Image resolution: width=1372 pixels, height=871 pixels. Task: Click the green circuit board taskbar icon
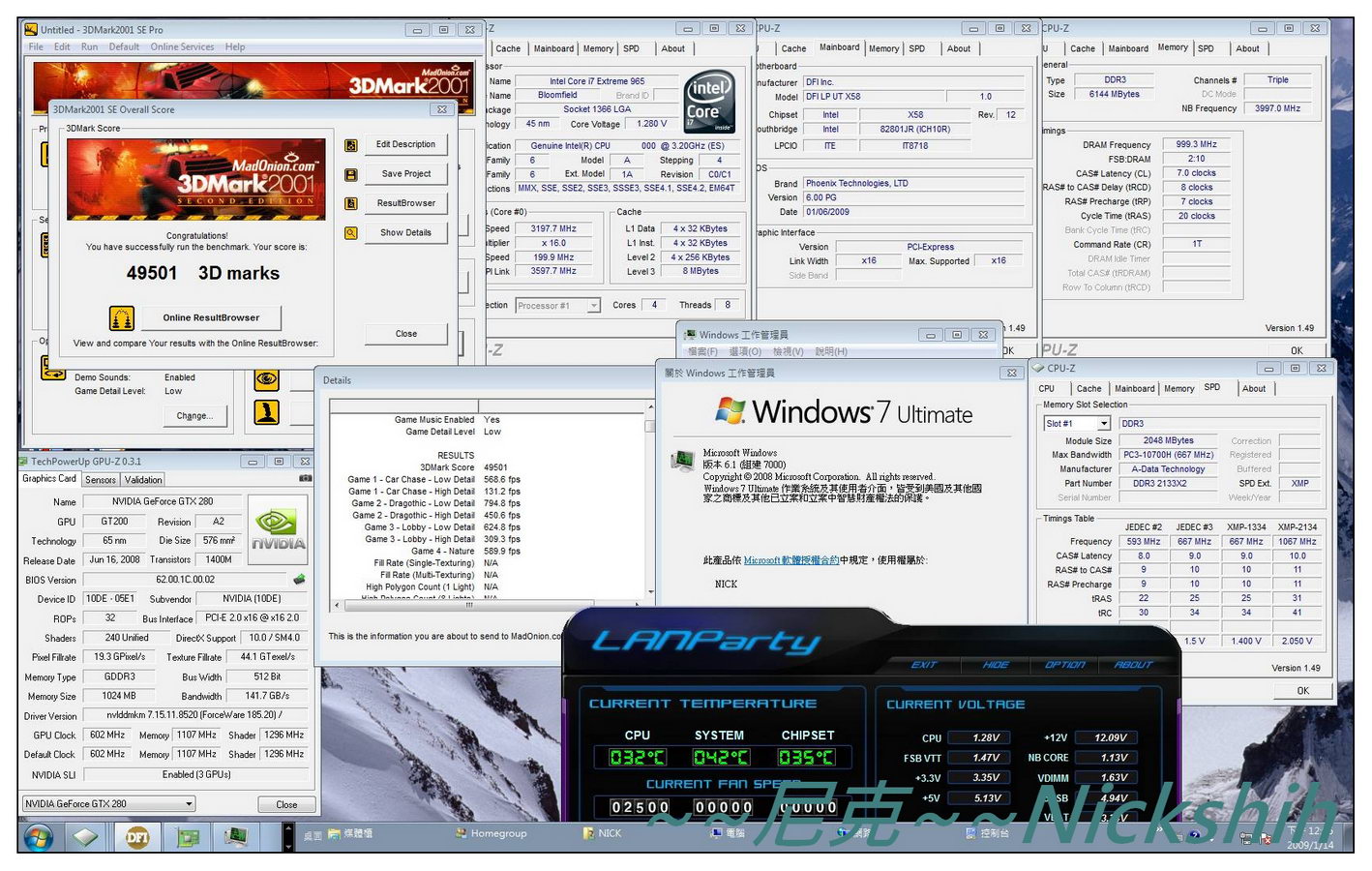(188, 837)
